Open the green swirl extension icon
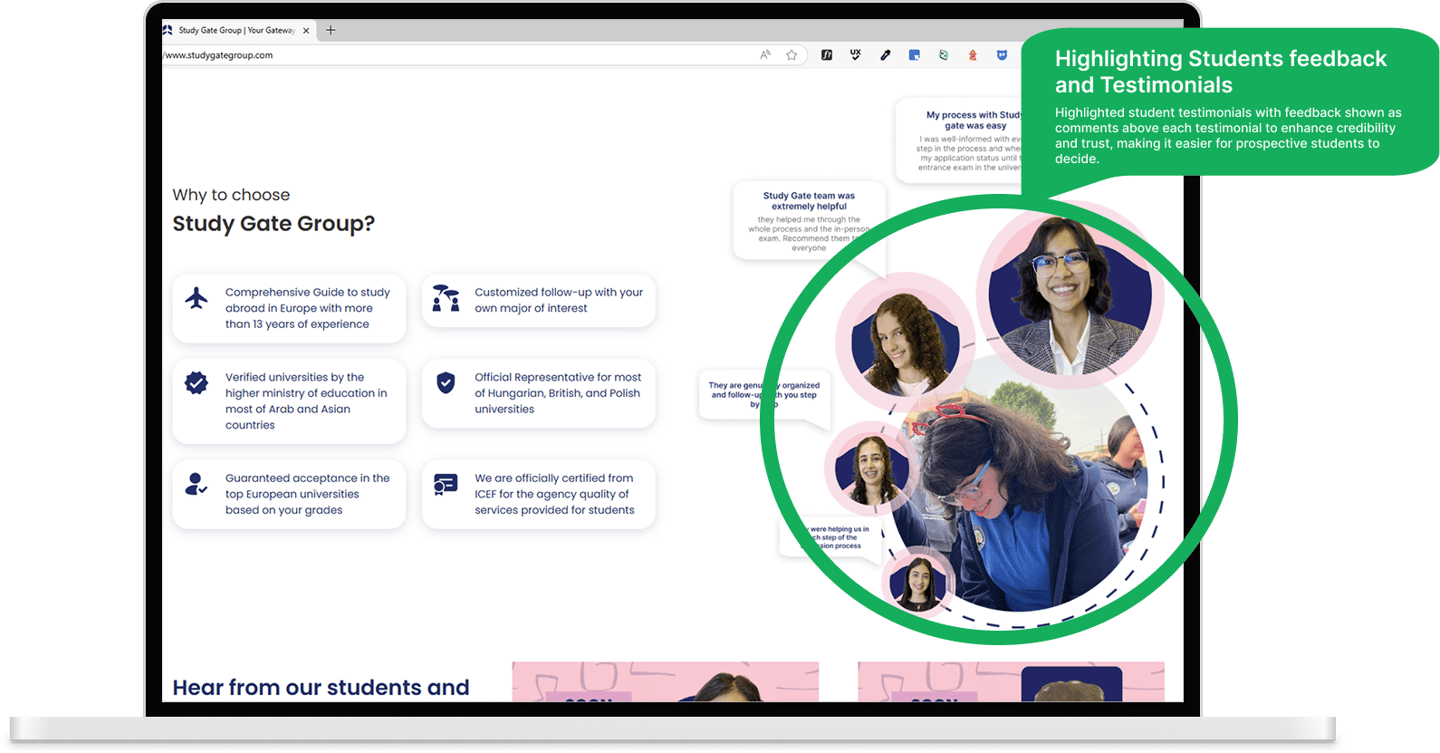 click(943, 55)
